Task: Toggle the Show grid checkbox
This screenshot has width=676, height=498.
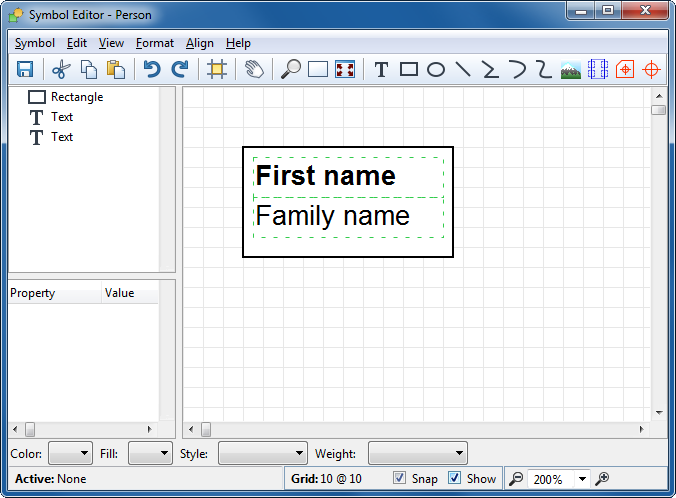Action: click(454, 478)
